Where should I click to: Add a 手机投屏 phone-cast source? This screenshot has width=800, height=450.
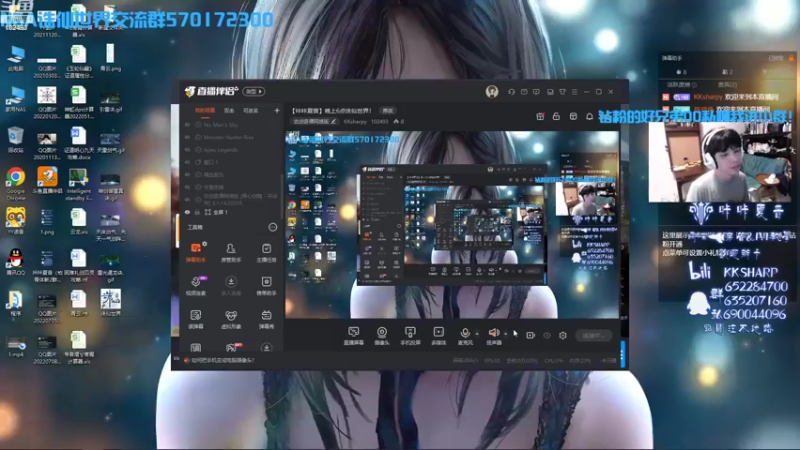coord(410,336)
